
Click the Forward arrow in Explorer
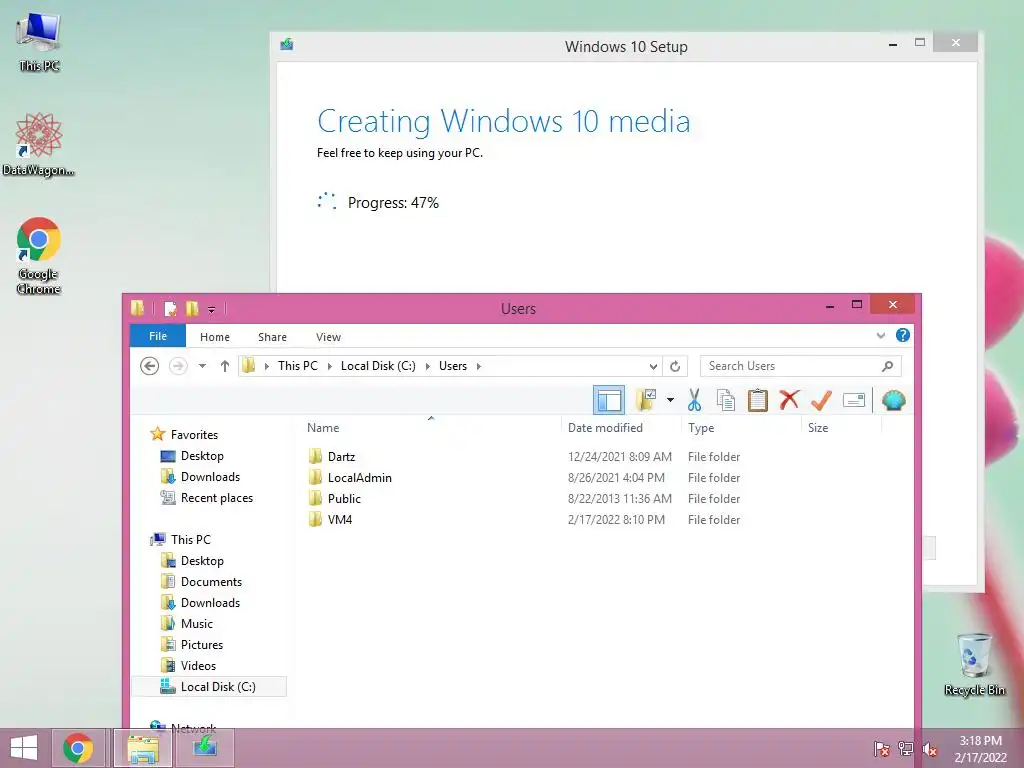(178, 366)
